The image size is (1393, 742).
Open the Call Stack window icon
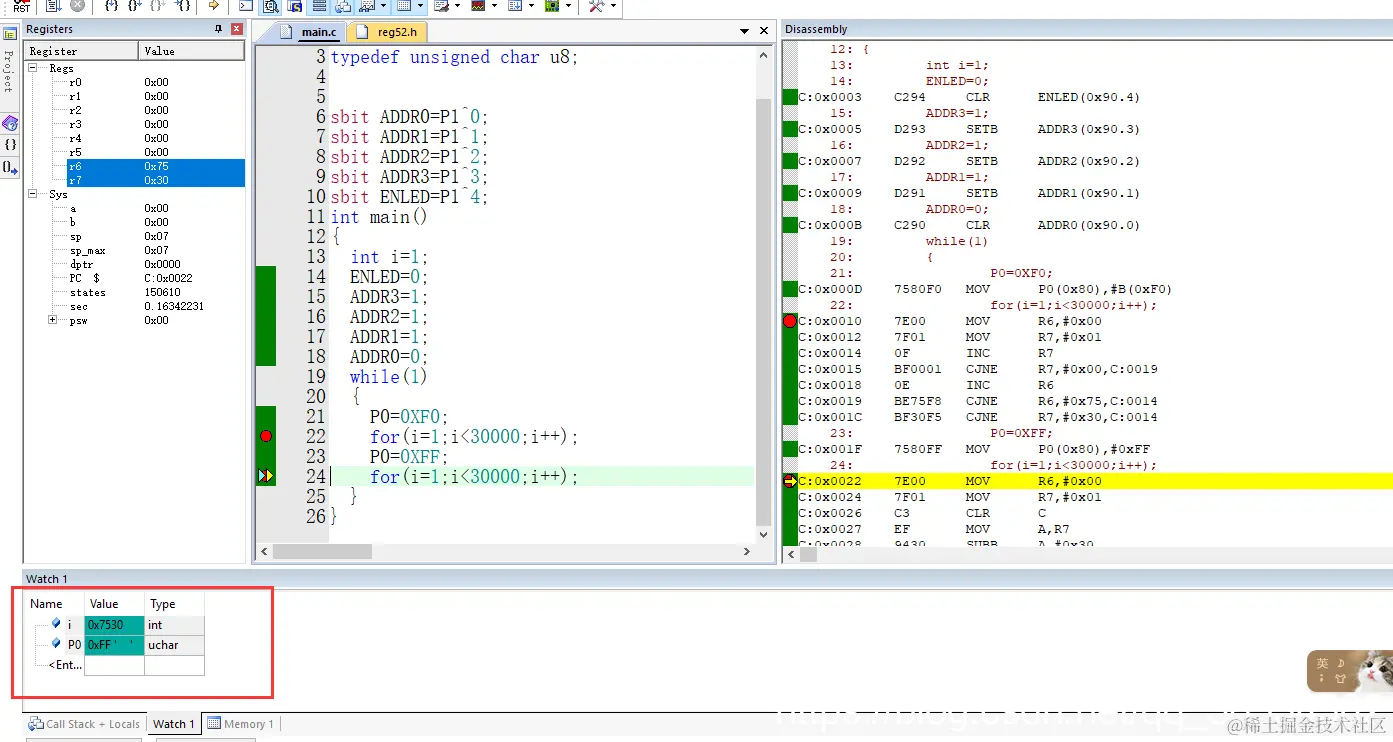(342, 6)
